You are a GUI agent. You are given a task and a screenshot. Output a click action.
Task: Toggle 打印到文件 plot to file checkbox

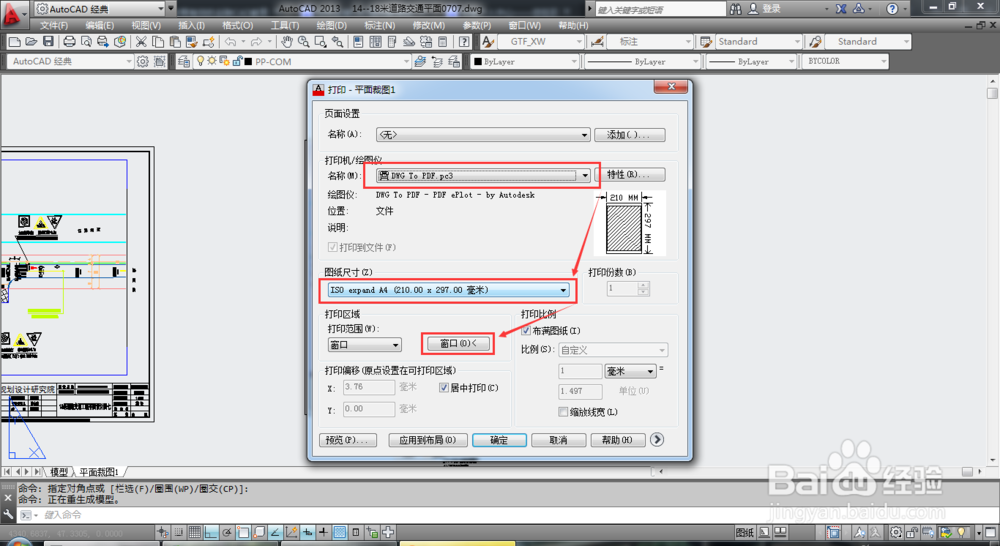pos(332,247)
